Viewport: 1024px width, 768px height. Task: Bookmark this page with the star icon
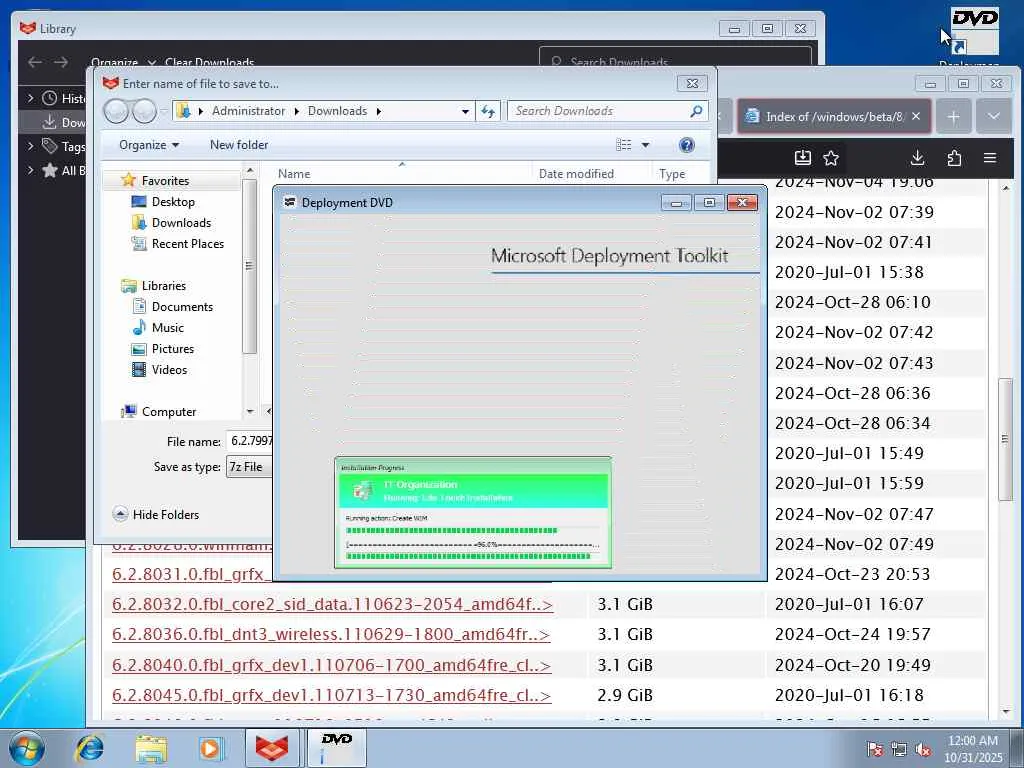point(831,157)
